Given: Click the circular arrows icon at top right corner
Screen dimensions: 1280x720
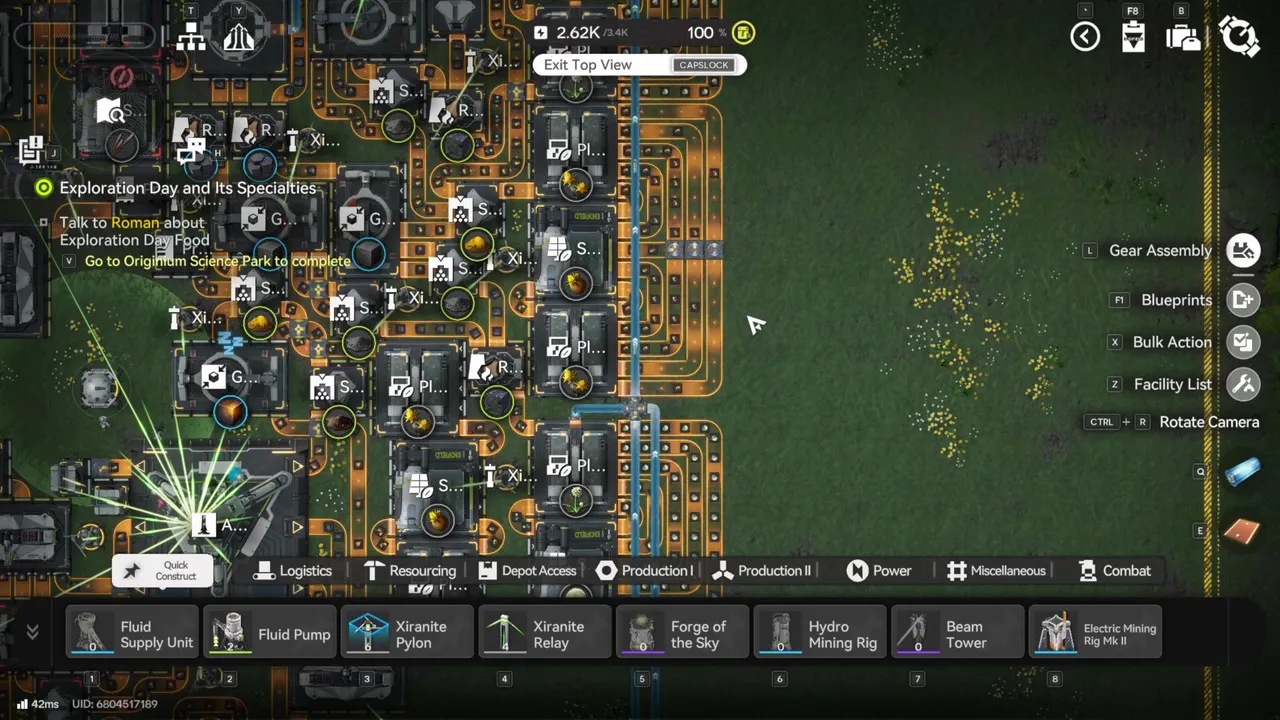Looking at the screenshot, I should tap(1239, 37).
